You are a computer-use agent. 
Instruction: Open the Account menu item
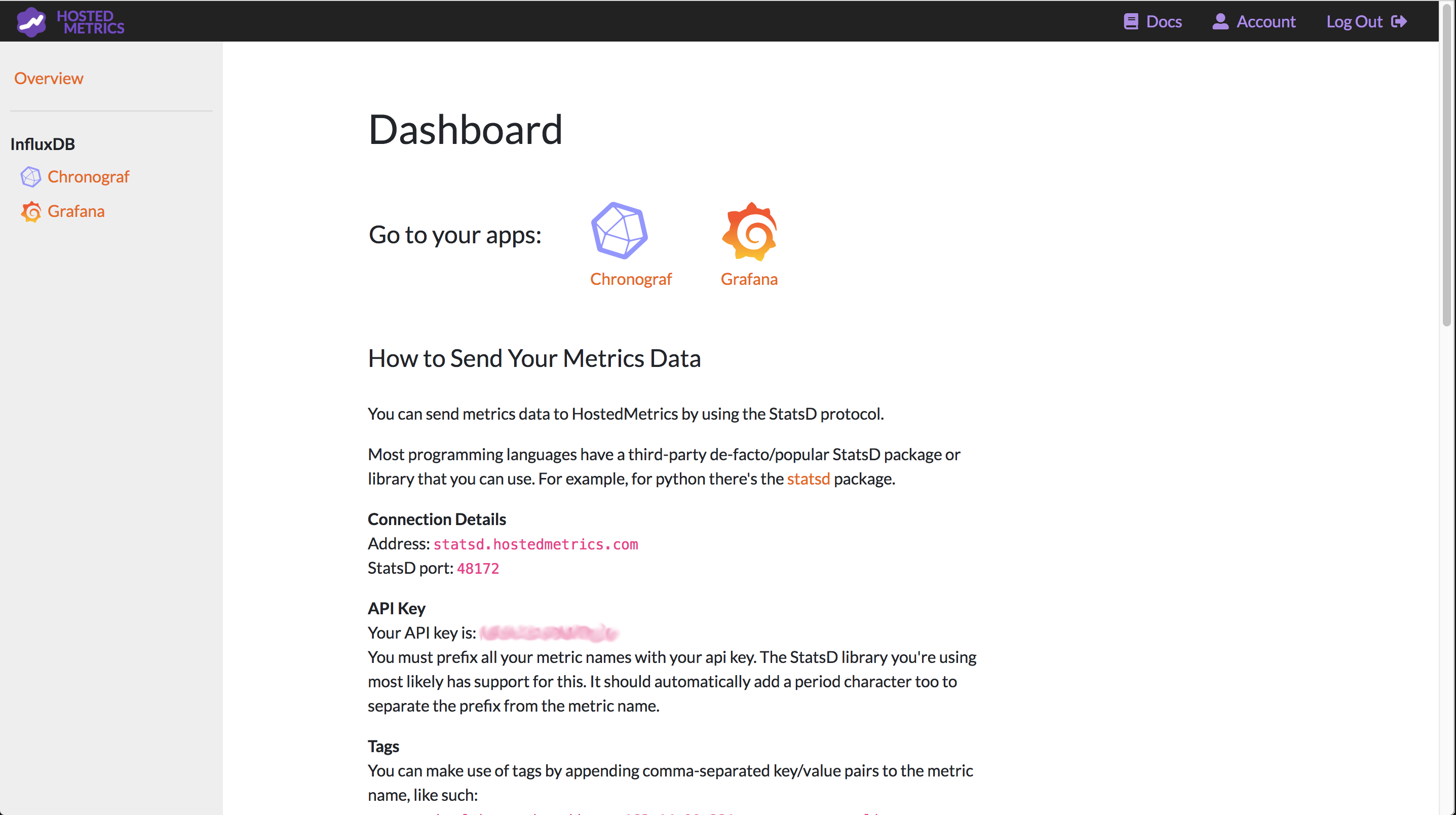coord(1267,21)
